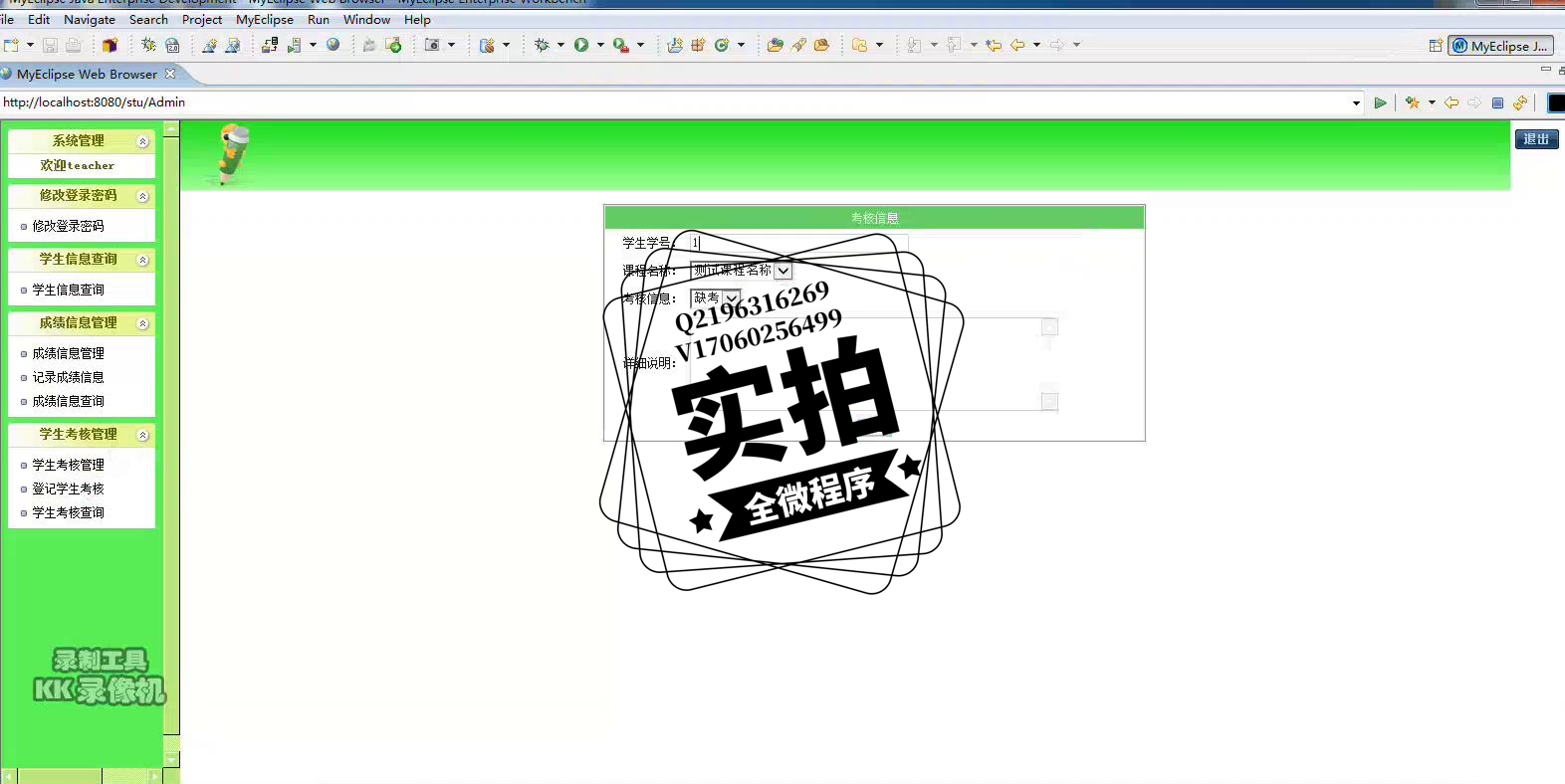
Task: Click the Search flashlight toolbar icon
Action: pyautogui.click(x=798, y=45)
